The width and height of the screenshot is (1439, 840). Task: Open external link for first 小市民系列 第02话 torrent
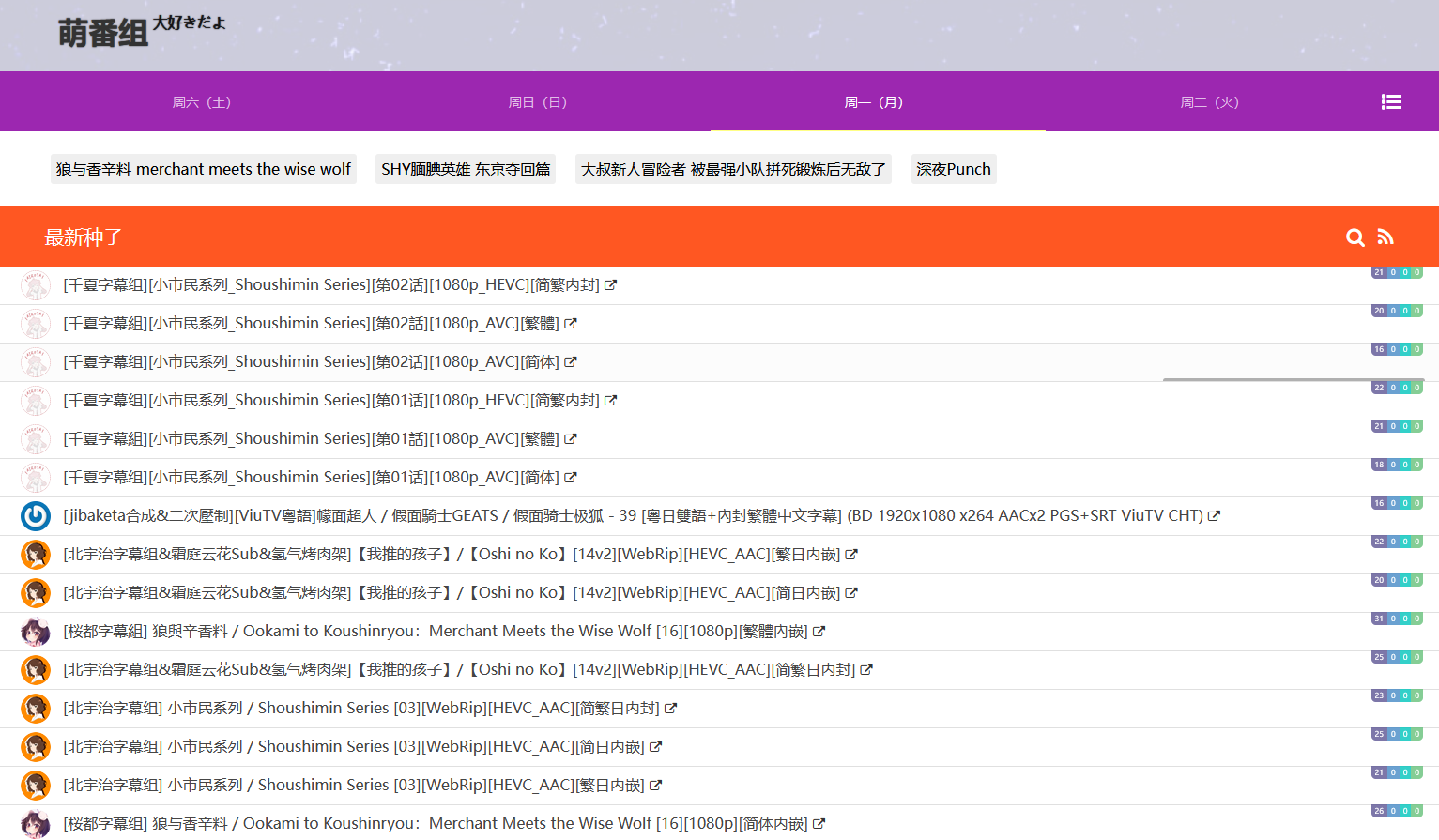pos(612,284)
